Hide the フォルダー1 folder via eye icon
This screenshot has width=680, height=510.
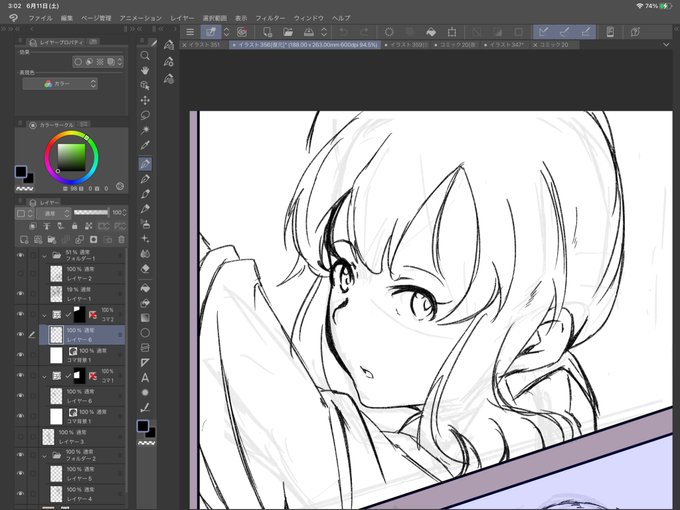(x=20, y=255)
